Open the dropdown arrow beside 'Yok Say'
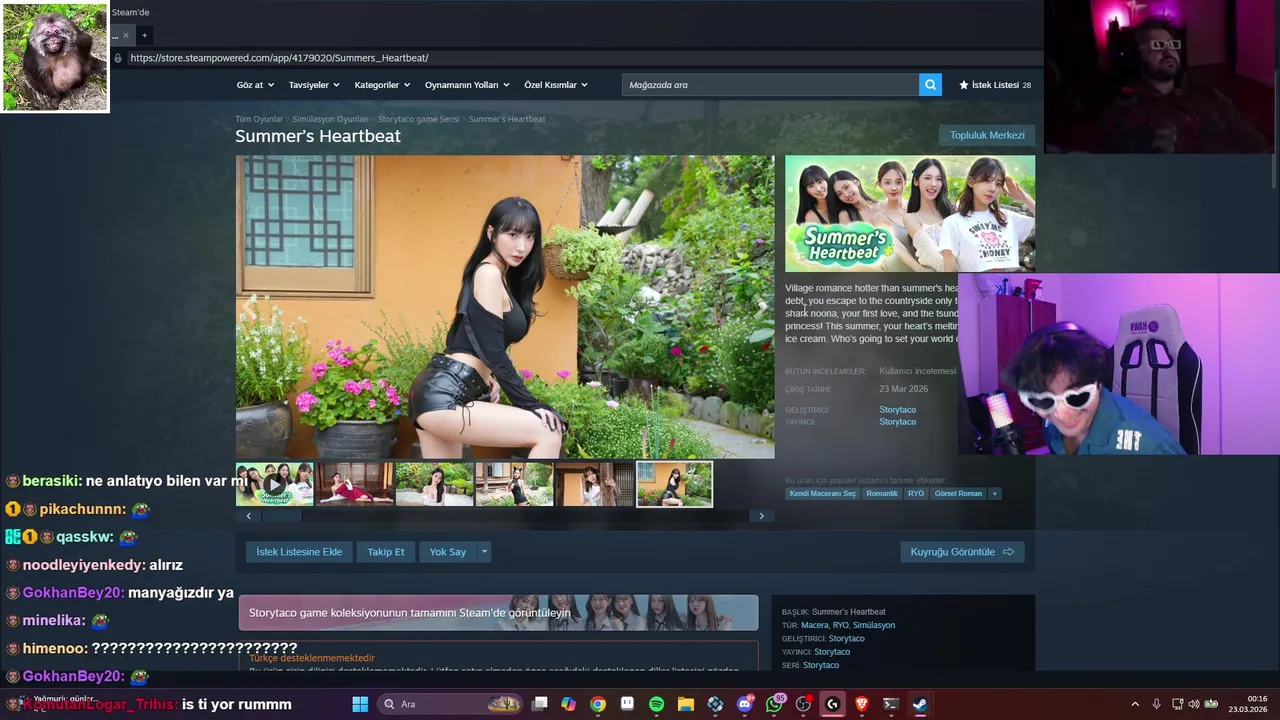This screenshot has width=1280, height=720. click(x=484, y=552)
